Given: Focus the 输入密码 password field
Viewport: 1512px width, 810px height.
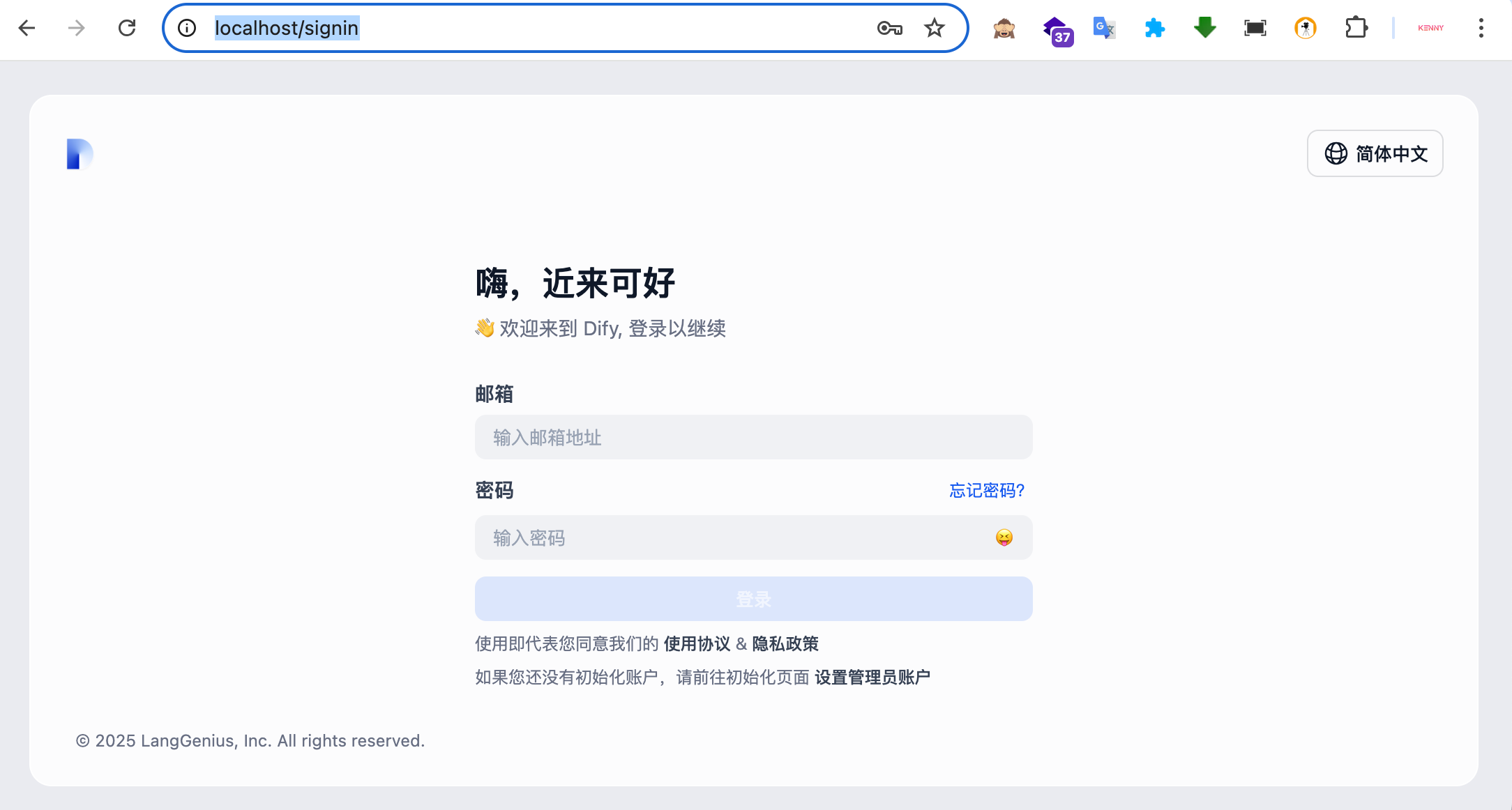Looking at the screenshot, I should [754, 537].
